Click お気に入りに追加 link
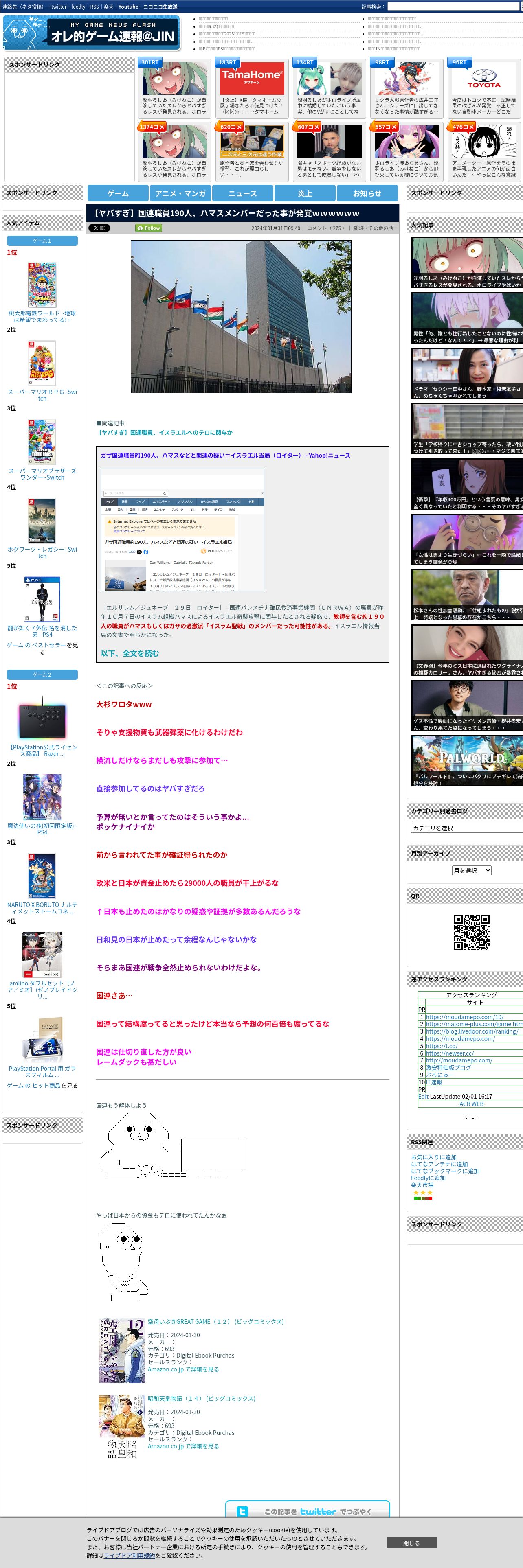This screenshot has width=523, height=1568. 433,1157
